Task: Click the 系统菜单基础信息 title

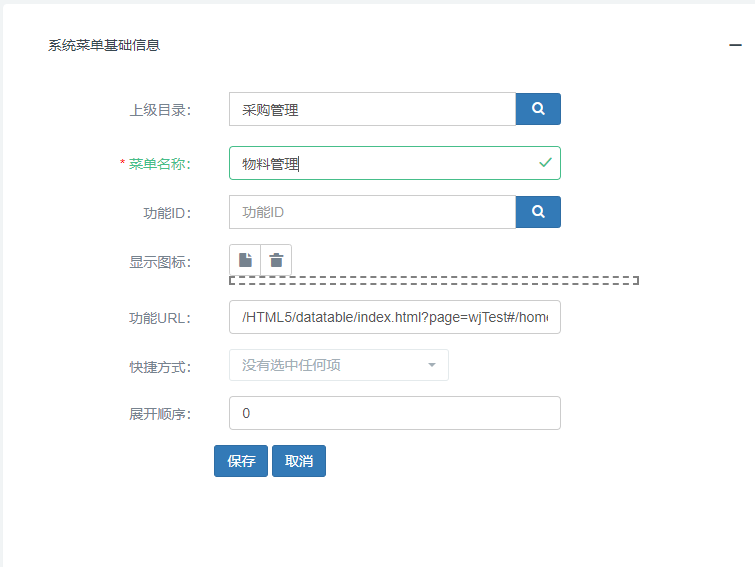Action: [x=104, y=45]
